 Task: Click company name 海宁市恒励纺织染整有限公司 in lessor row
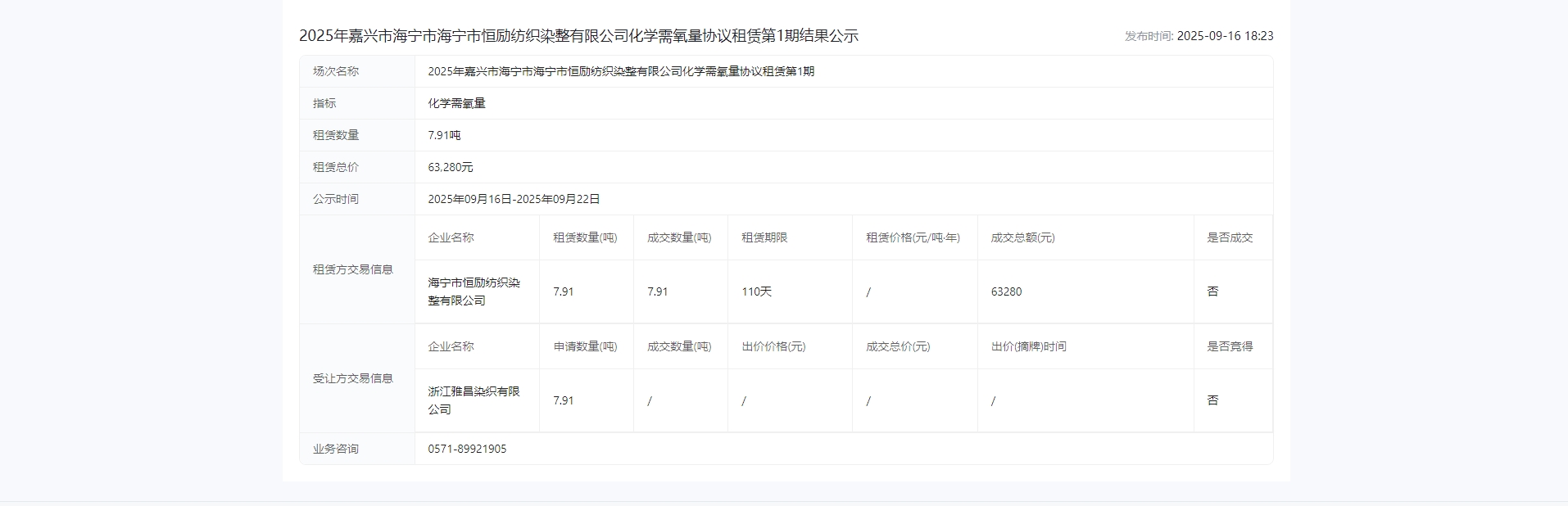pyautogui.click(x=474, y=291)
